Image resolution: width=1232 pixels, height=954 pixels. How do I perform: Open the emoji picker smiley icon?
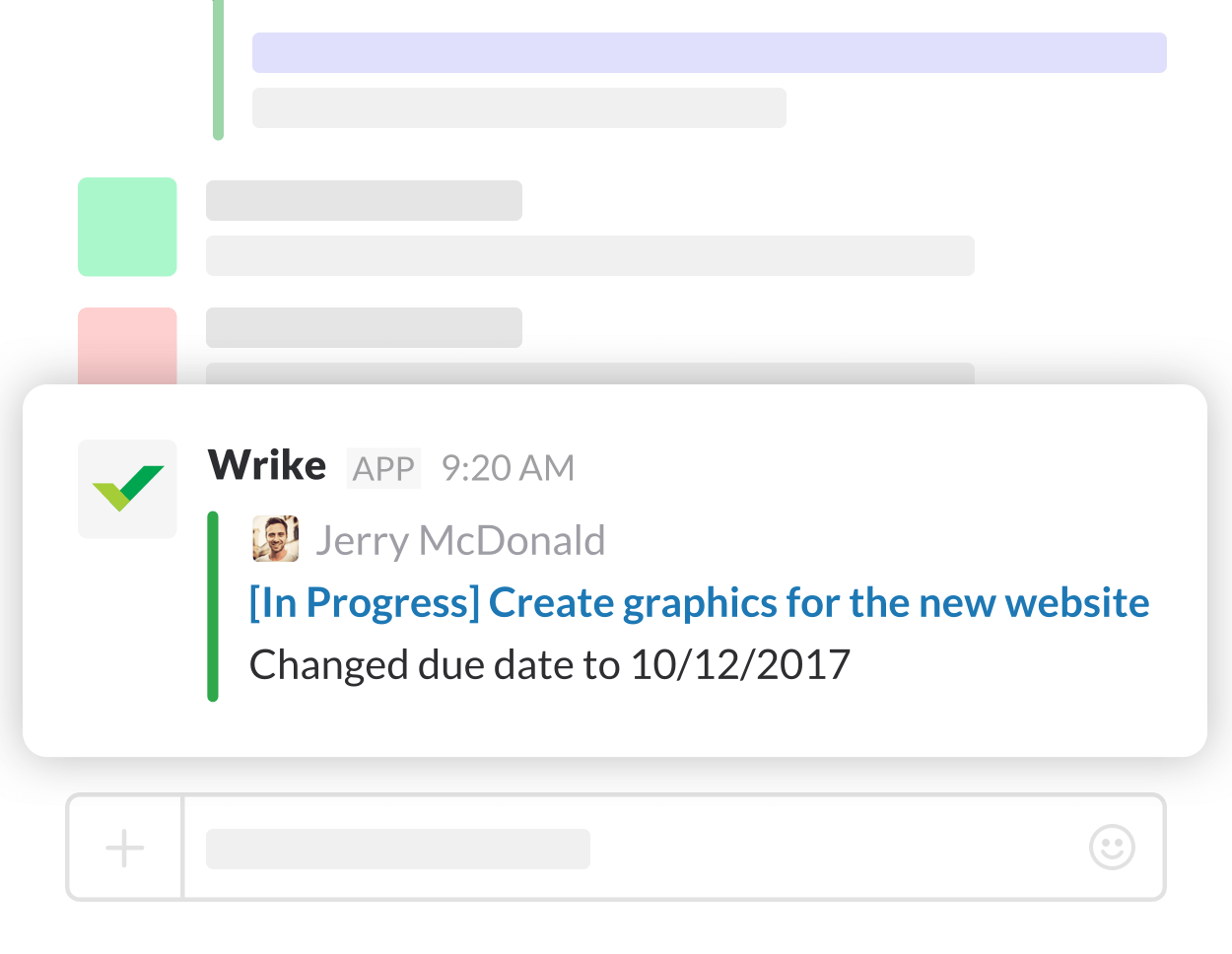[x=1112, y=846]
